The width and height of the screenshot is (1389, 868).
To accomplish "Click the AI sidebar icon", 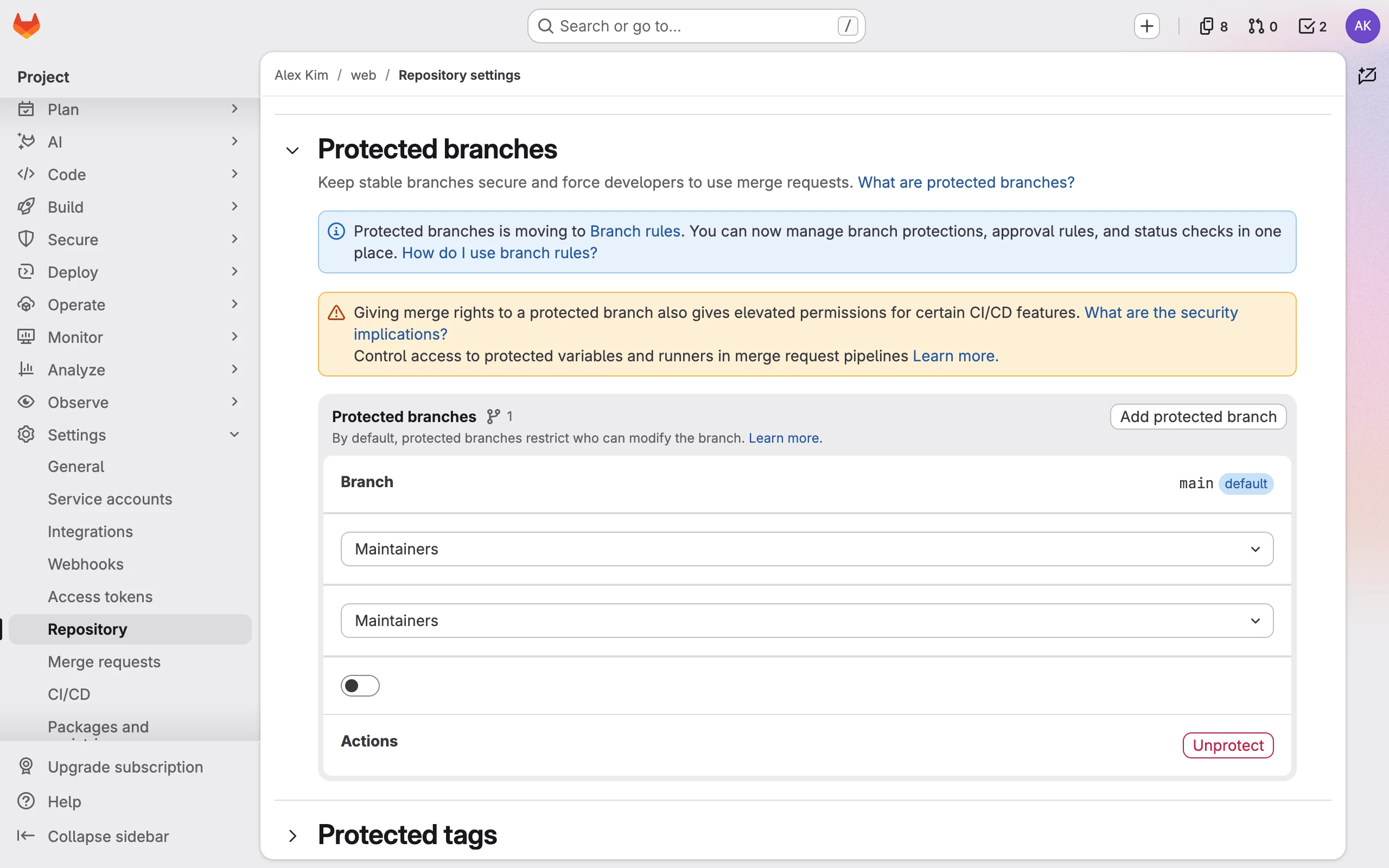I will click(26, 141).
